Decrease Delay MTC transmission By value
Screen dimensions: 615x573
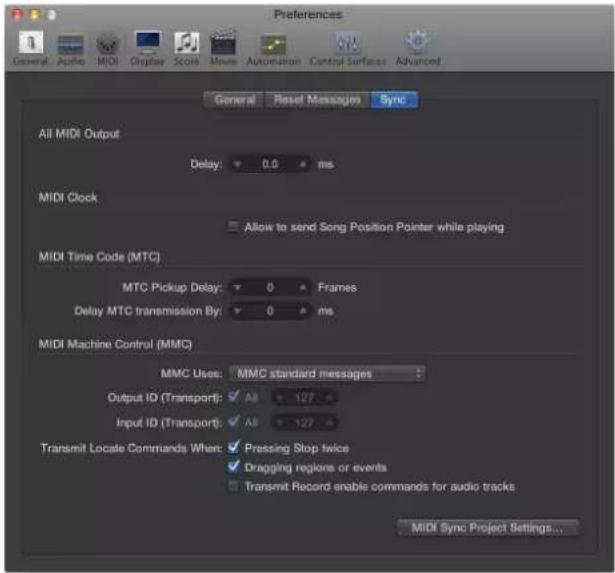[x=237, y=311]
